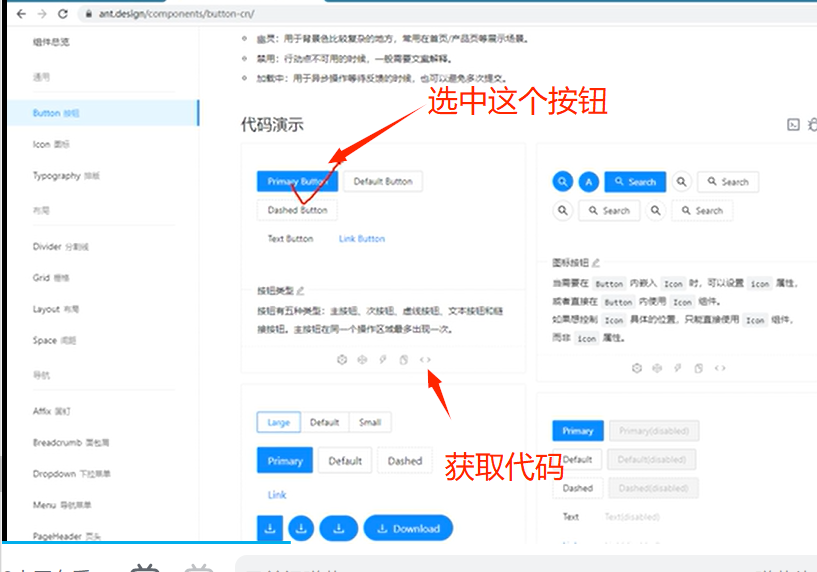Click Text button in disabled demo
Screen dimensions: 817x572
click(x=571, y=517)
